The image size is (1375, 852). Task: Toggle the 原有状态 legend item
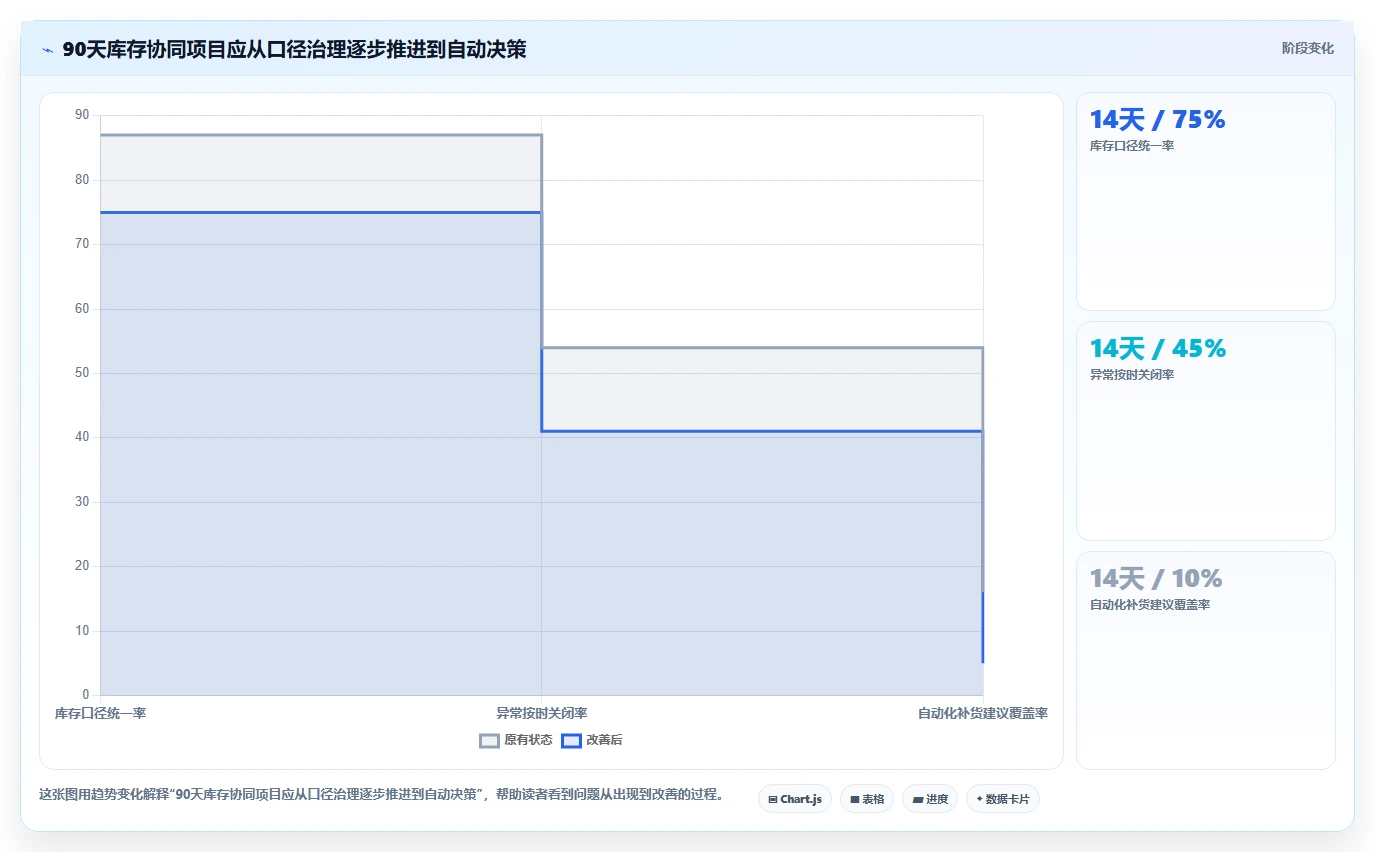tap(516, 740)
